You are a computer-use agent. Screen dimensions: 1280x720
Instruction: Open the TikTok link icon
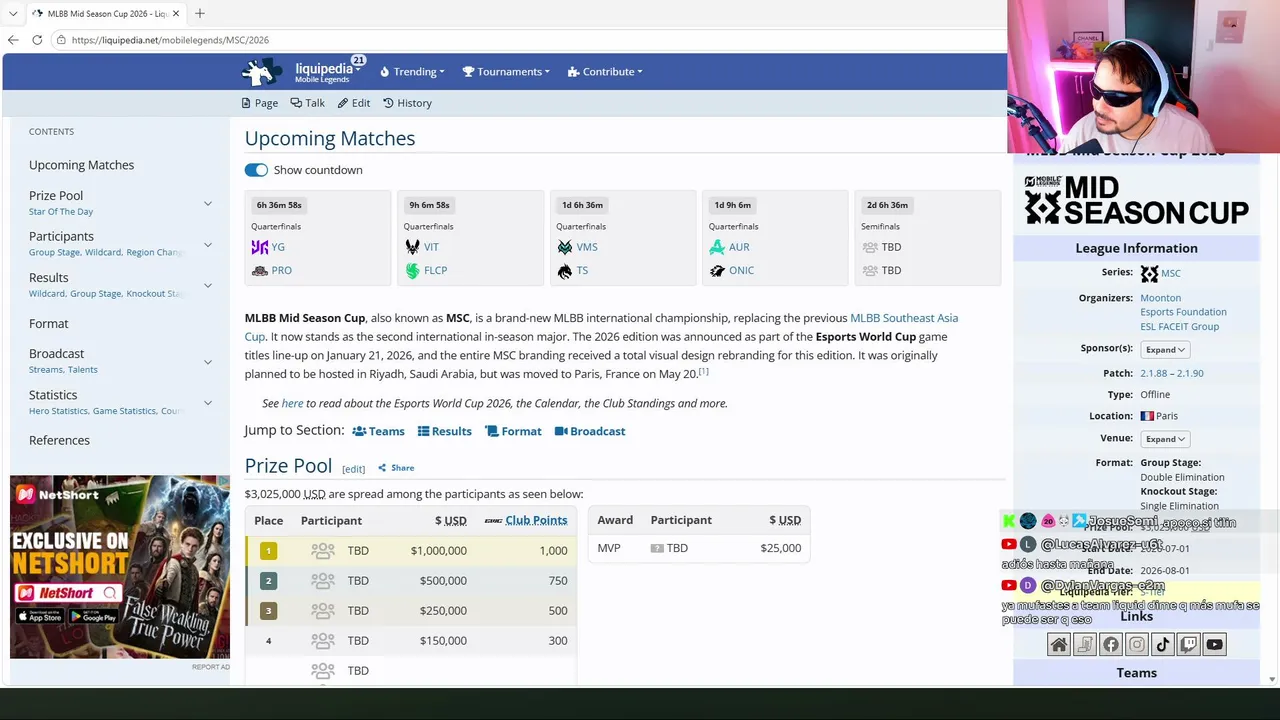pos(1163,645)
